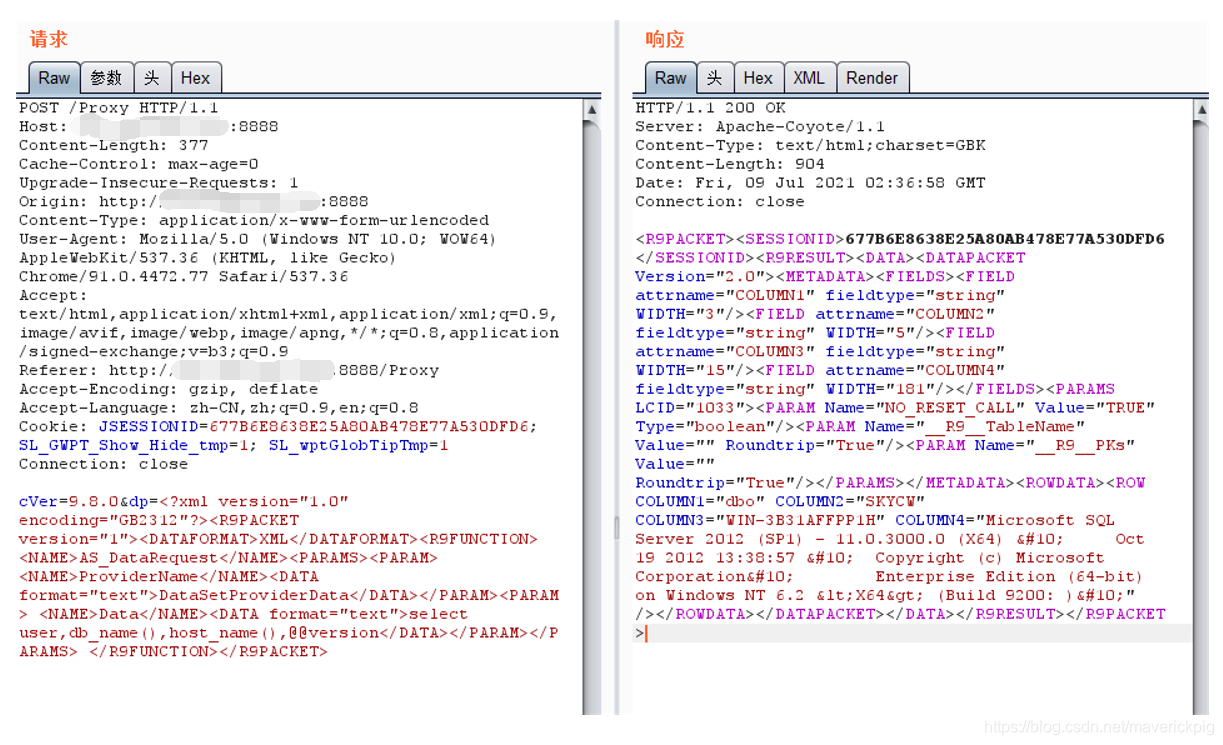Click the 'Content-Length: 904' response header
Screen dimensions: 1223x745
(x=730, y=164)
